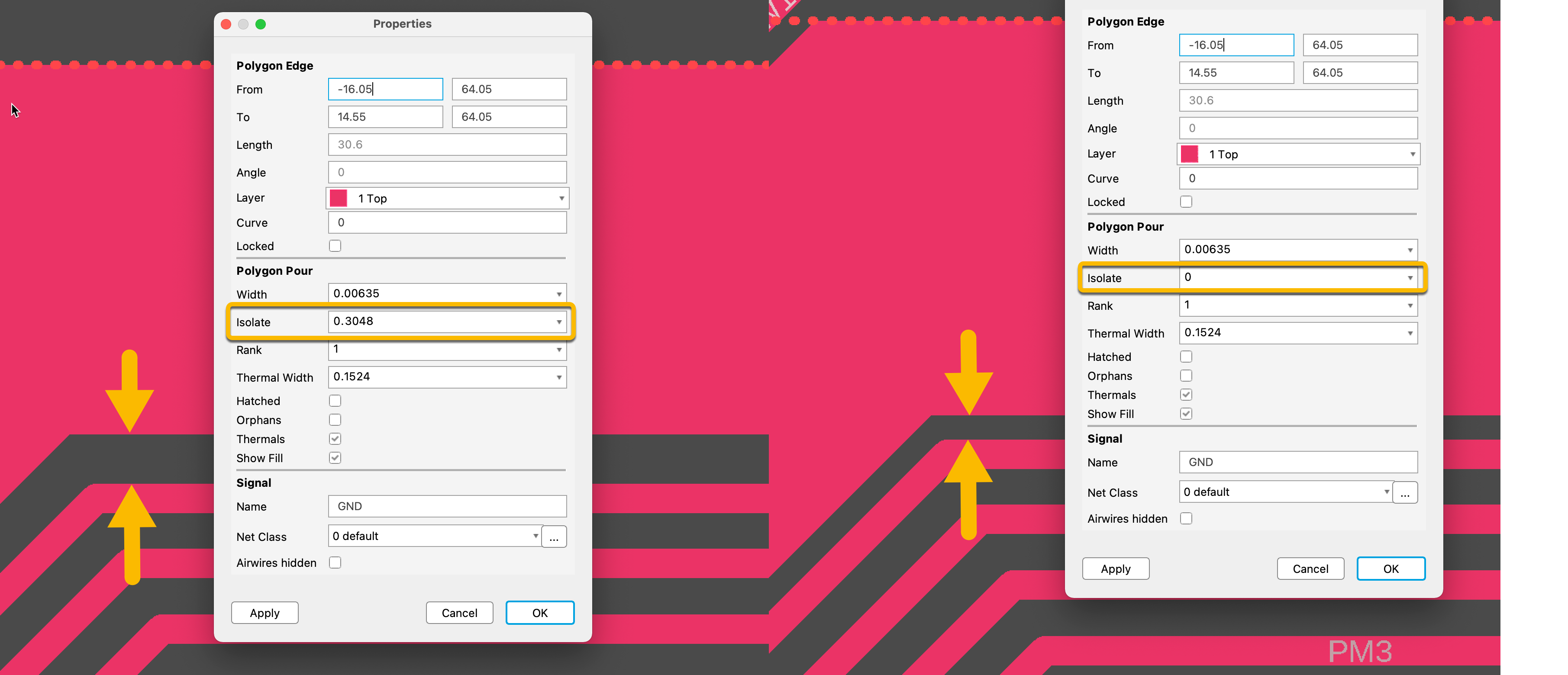The width and height of the screenshot is (1568, 675).
Task: Click Apply in the left Properties dialog
Action: coord(264,612)
